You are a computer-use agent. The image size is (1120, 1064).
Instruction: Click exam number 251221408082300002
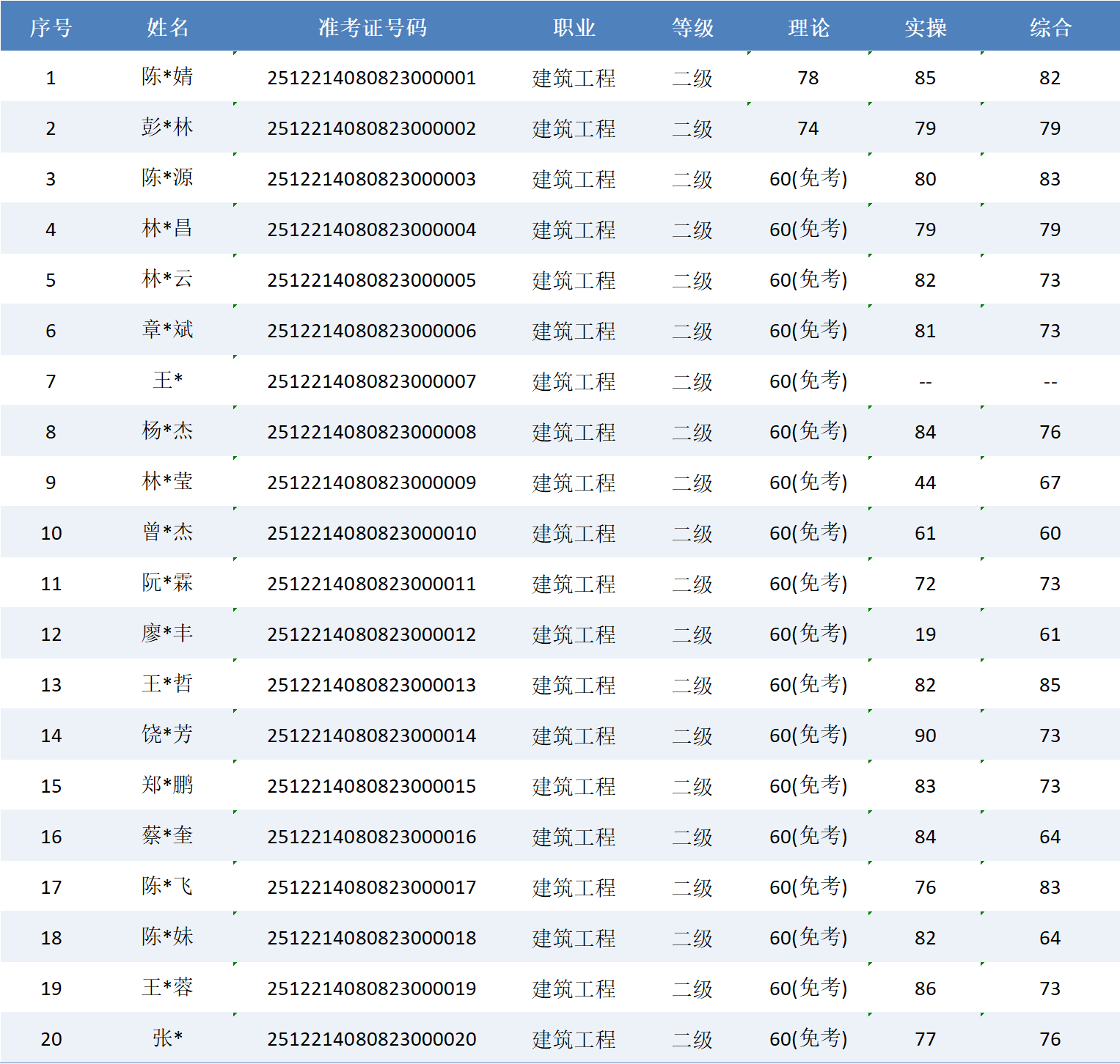tap(372, 128)
